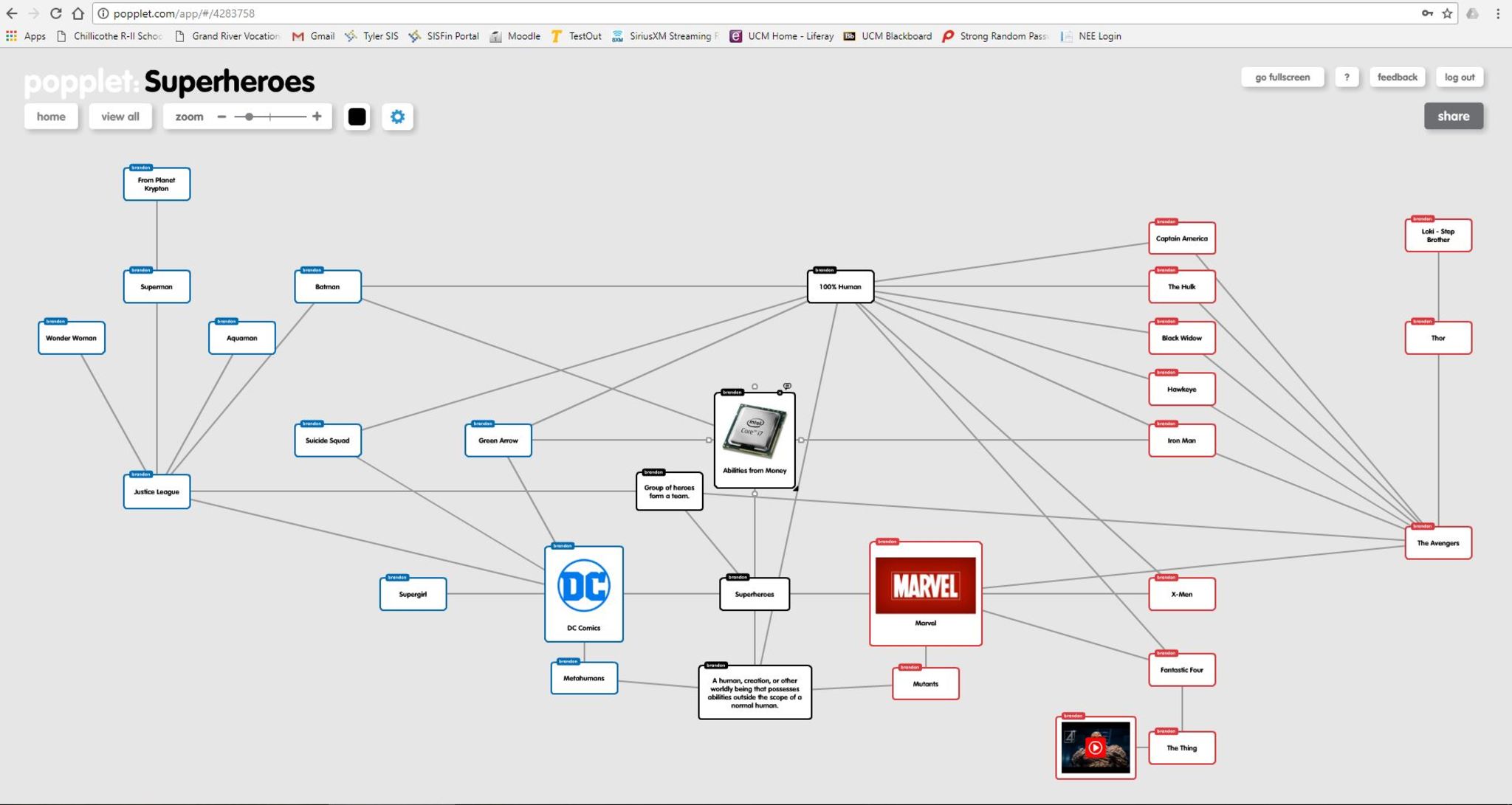Click the resize corner of Abilities from Money
The width and height of the screenshot is (1512, 805).
point(796,488)
